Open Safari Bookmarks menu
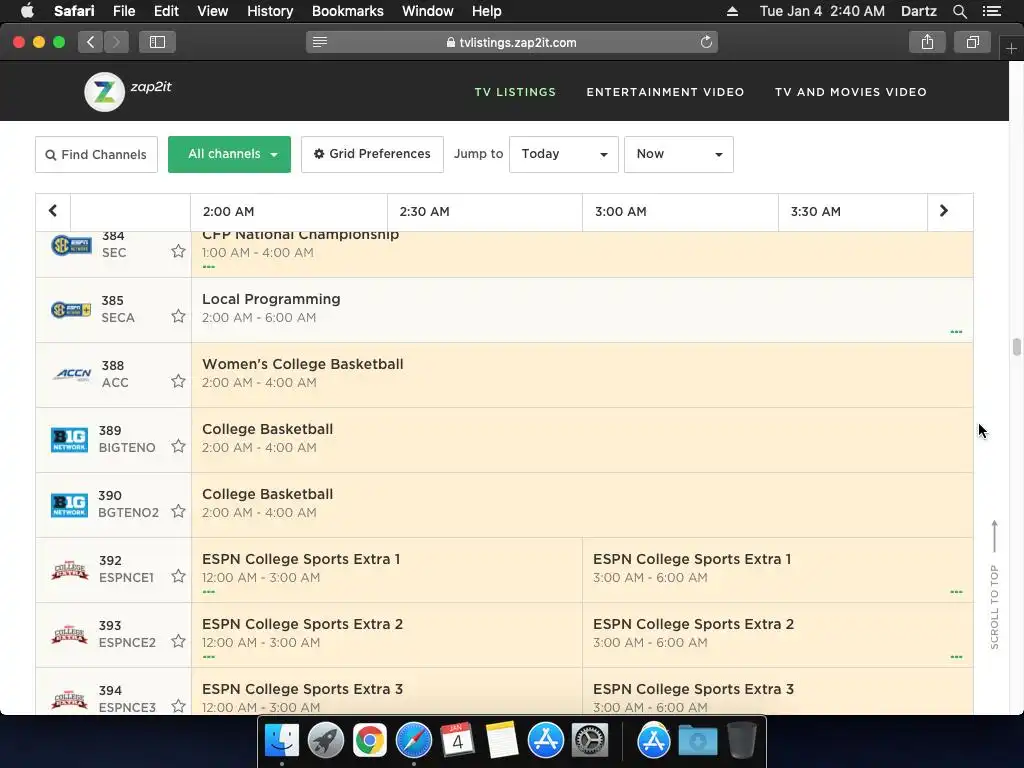 (347, 11)
